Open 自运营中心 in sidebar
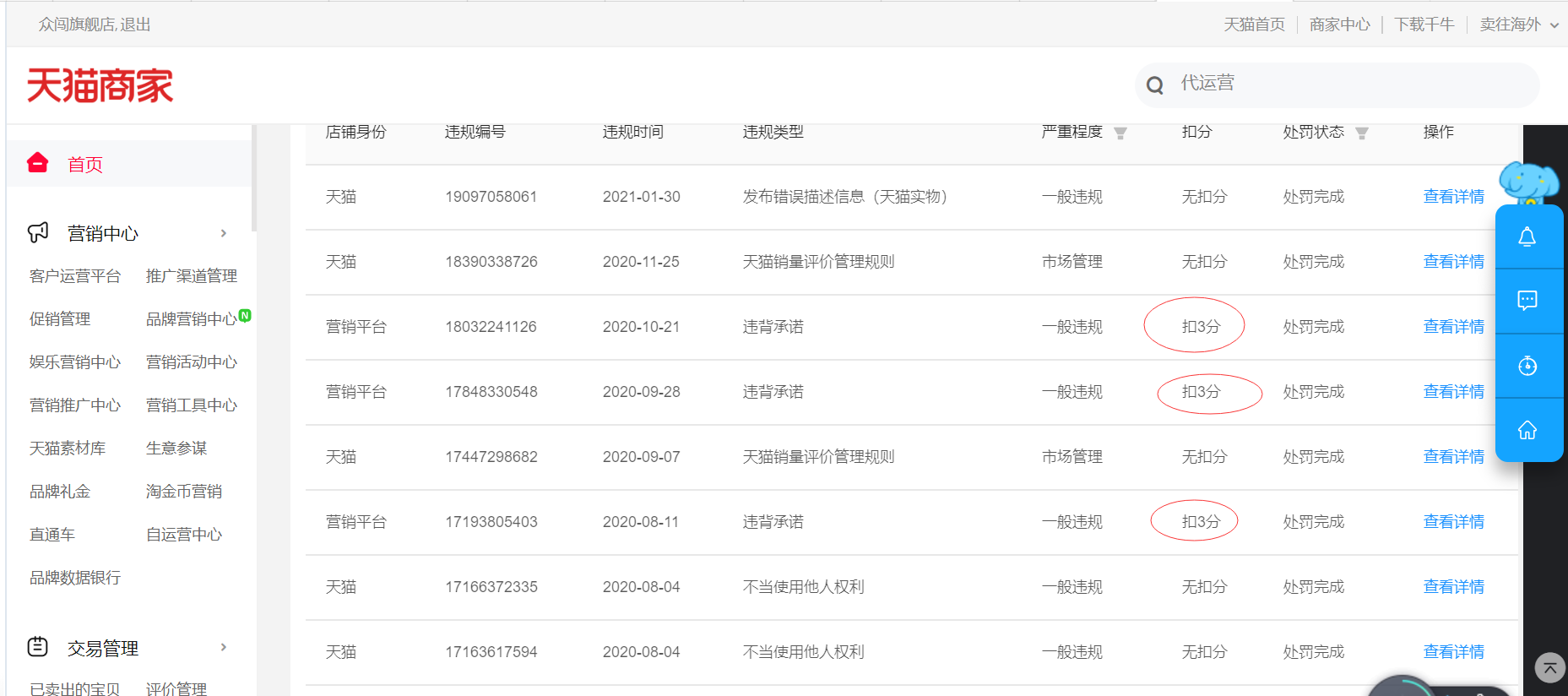This screenshot has width=1568, height=696. (184, 535)
